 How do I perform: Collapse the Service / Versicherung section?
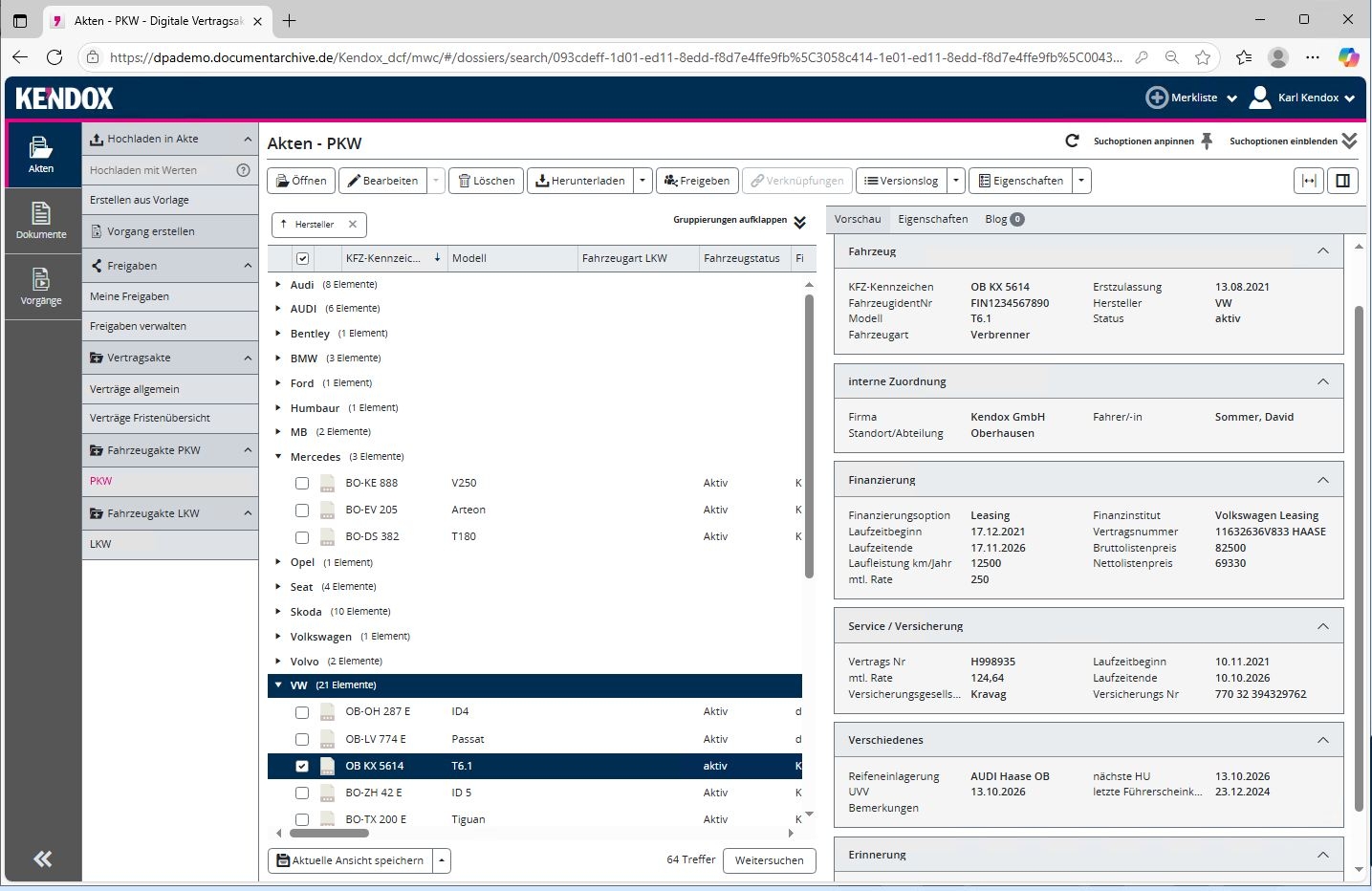(1323, 626)
